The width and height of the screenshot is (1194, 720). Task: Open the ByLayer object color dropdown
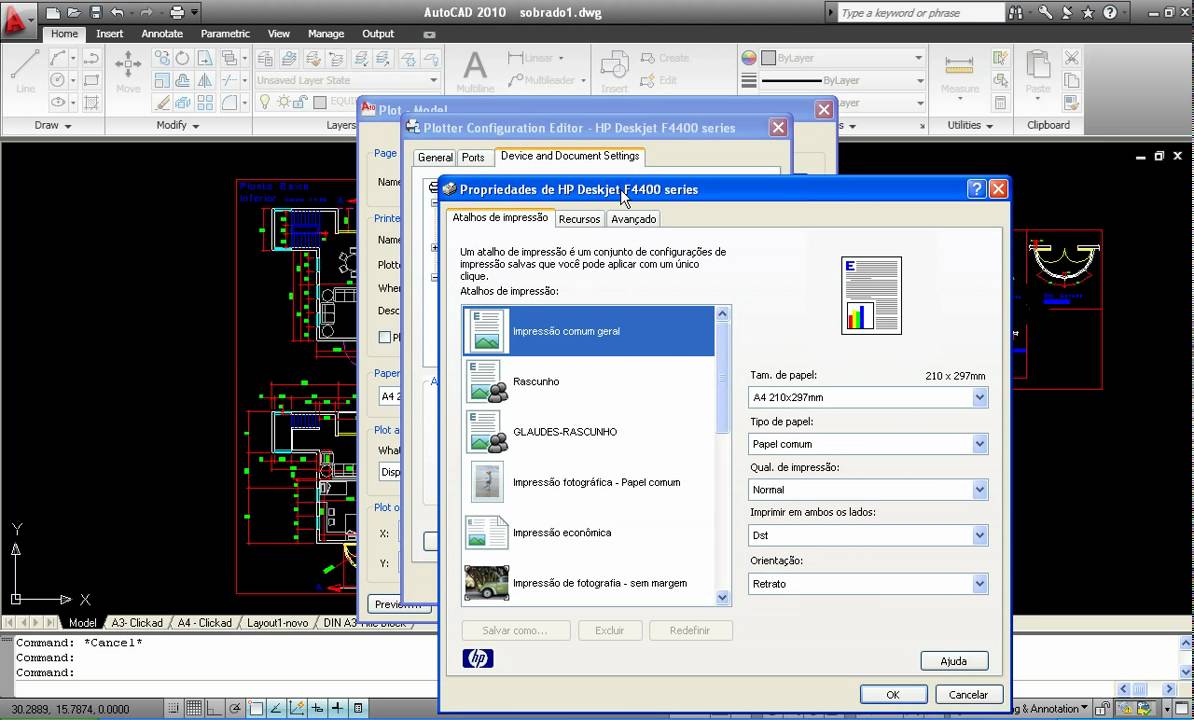842,58
